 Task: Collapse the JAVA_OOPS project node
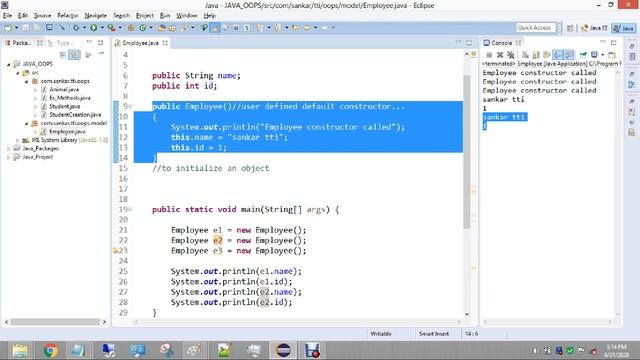click(9, 64)
